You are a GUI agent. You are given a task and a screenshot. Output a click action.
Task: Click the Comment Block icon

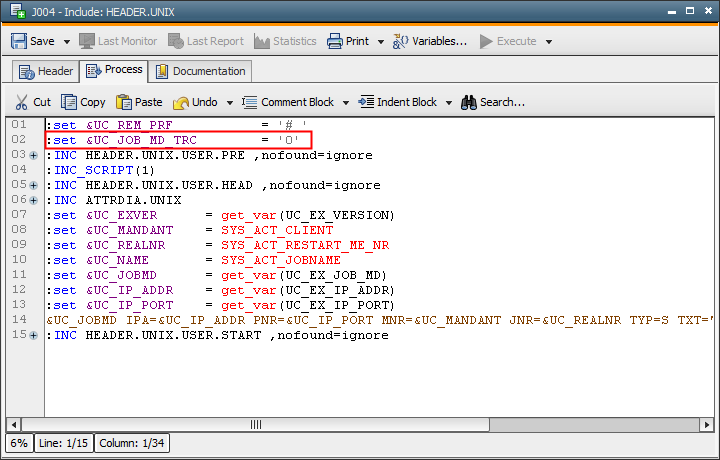tap(249, 102)
